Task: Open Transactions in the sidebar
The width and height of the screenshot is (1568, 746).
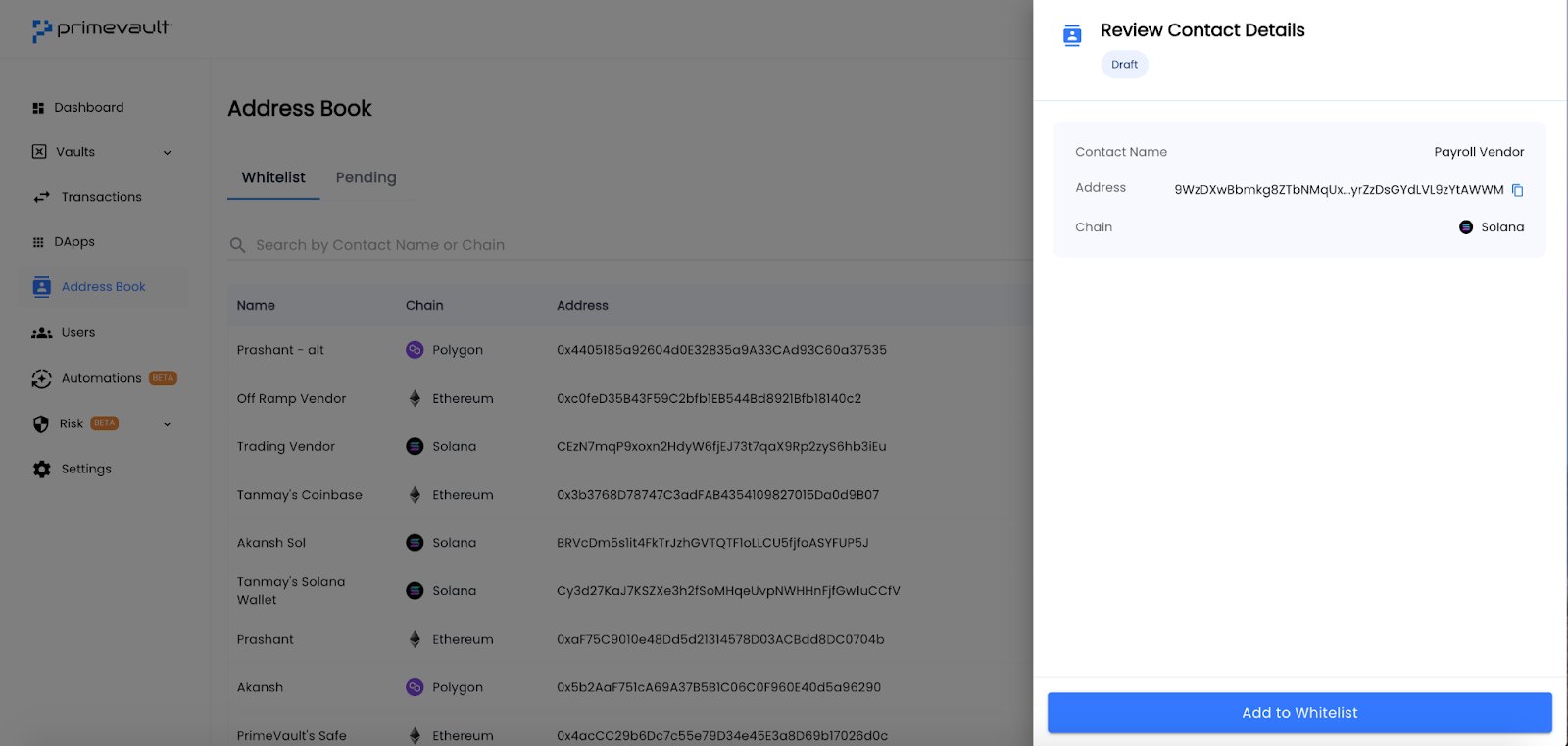Action: pyautogui.click(x=101, y=197)
